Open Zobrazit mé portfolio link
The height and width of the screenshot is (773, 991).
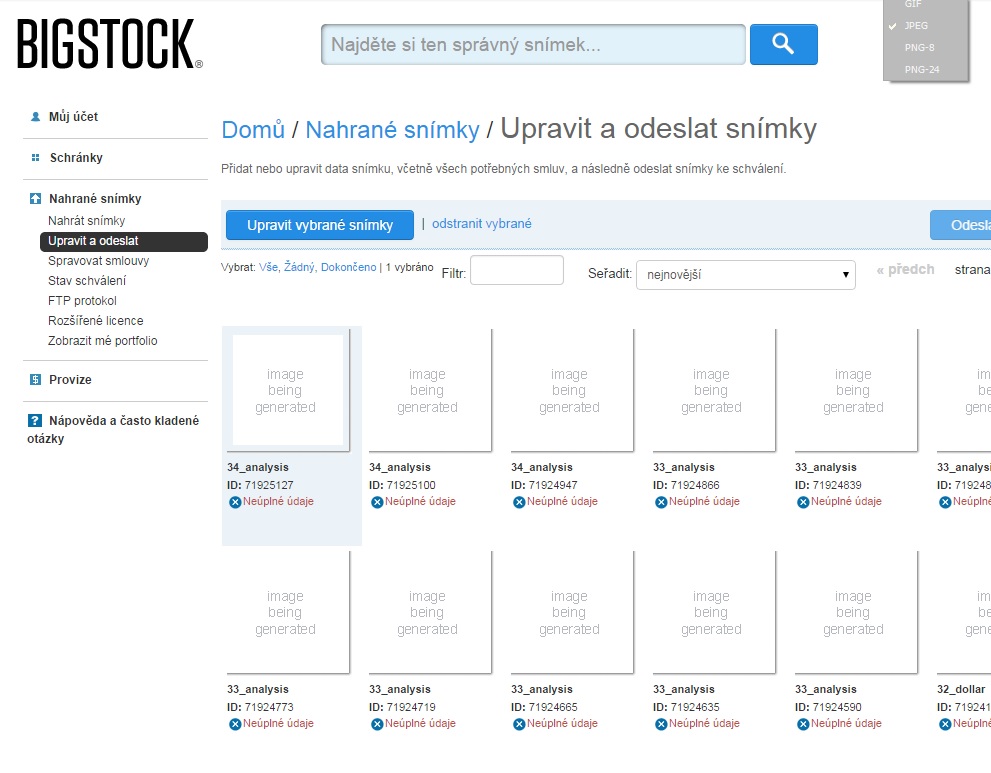(x=102, y=341)
